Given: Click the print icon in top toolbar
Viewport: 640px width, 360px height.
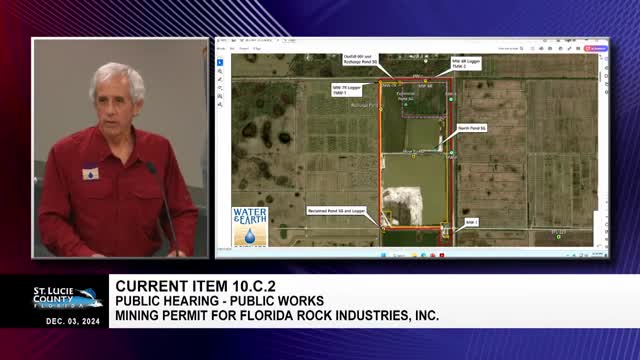Looking at the screenshot, I should [550, 49].
